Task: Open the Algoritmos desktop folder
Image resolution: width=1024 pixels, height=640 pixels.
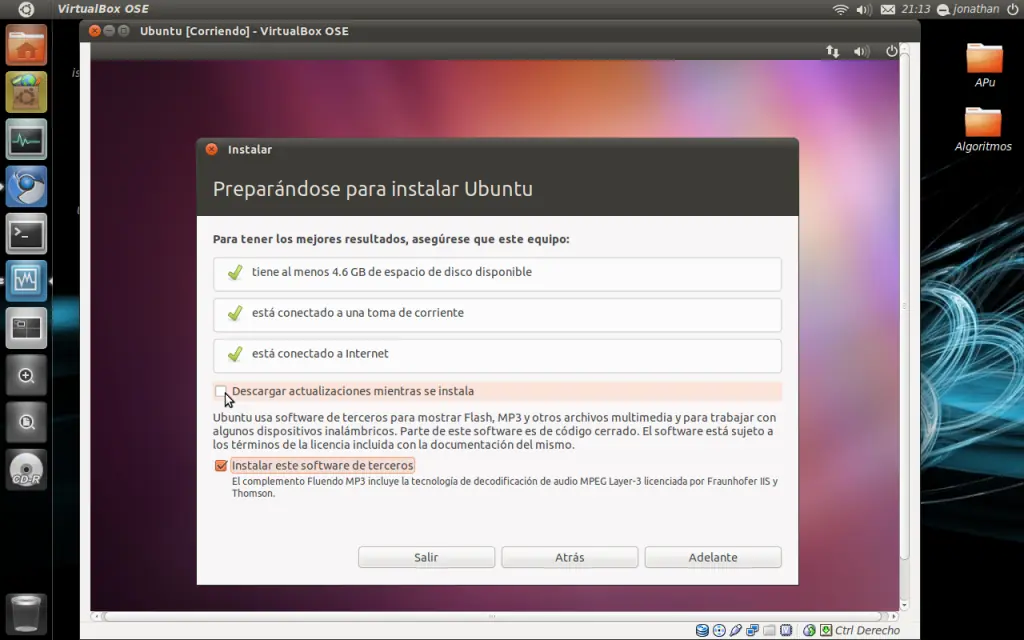Action: click(x=983, y=129)
